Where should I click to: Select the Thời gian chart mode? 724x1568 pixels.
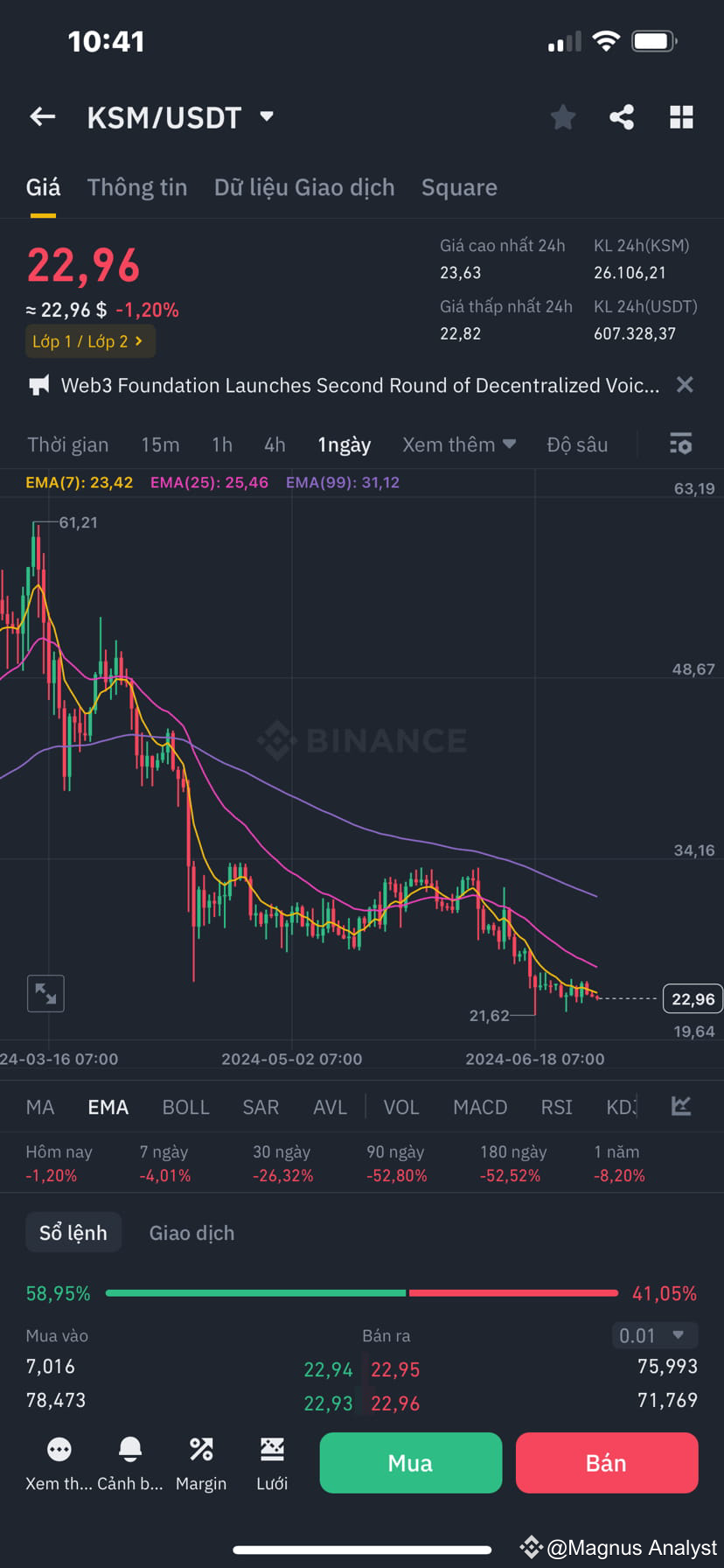tap(68, 444)
